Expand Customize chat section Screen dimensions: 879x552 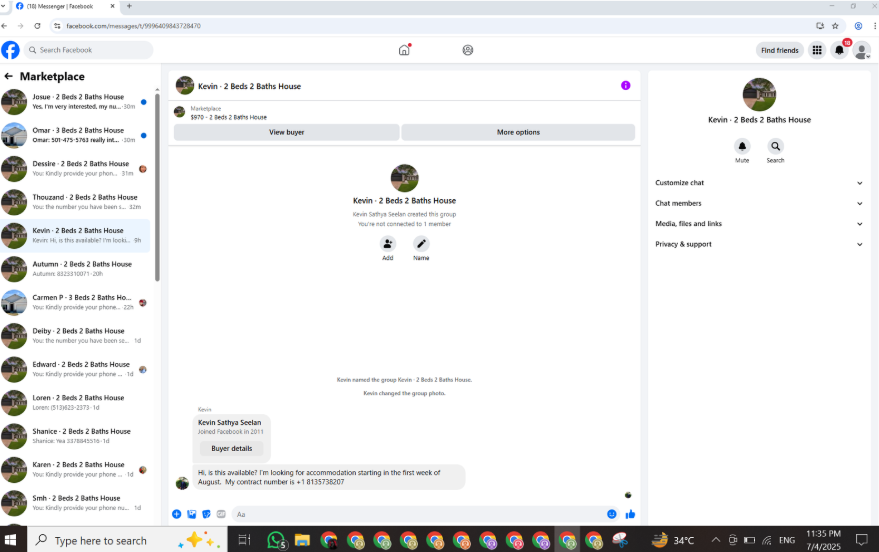point(758,183)
